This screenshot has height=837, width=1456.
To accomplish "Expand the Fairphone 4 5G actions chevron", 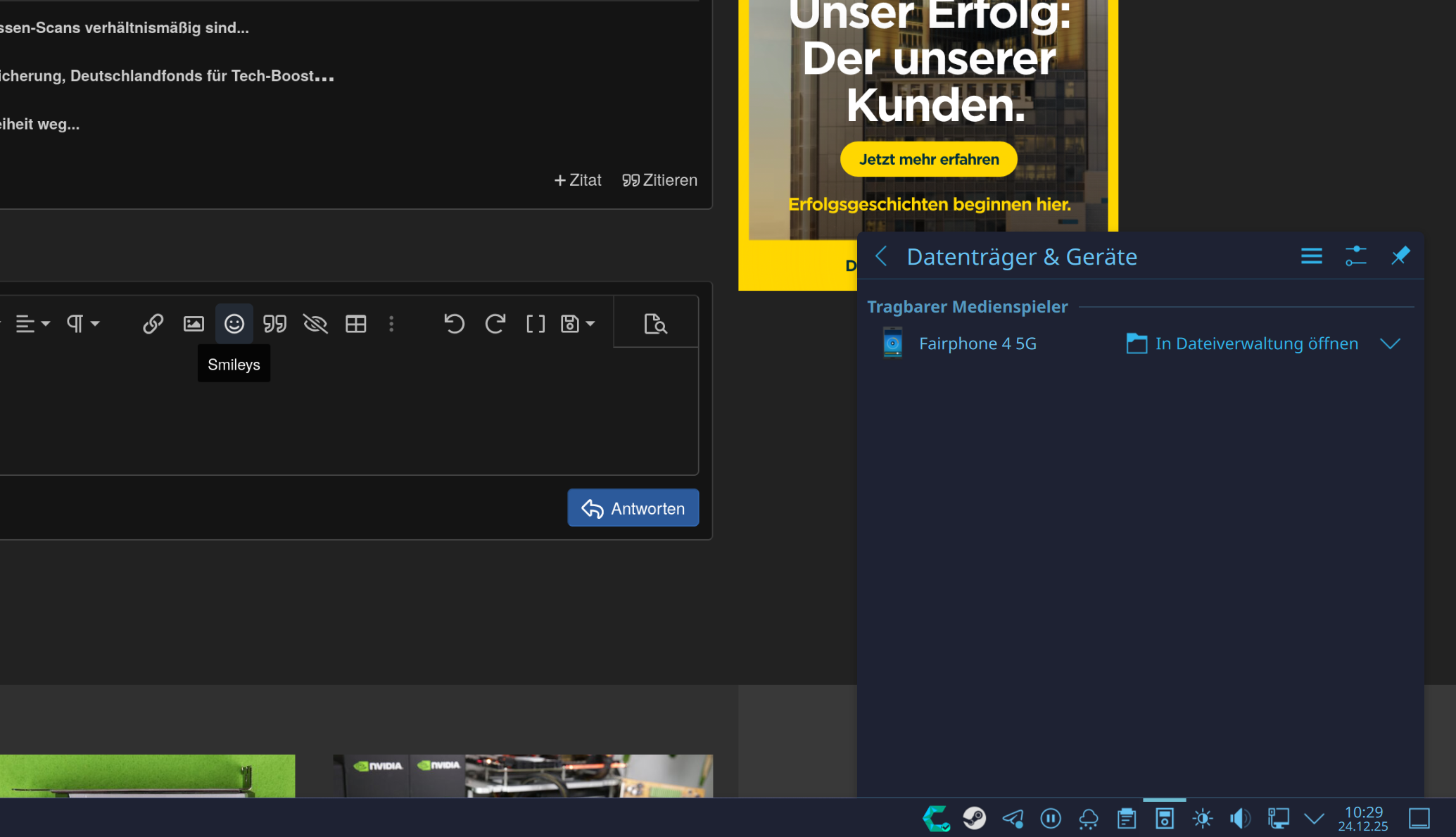I will point(1390,344).
